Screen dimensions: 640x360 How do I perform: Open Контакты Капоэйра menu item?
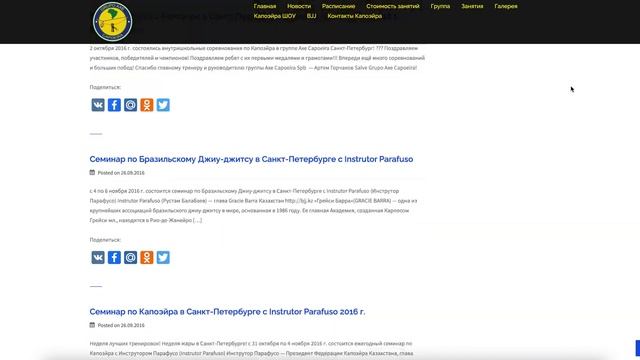(355, 16)
